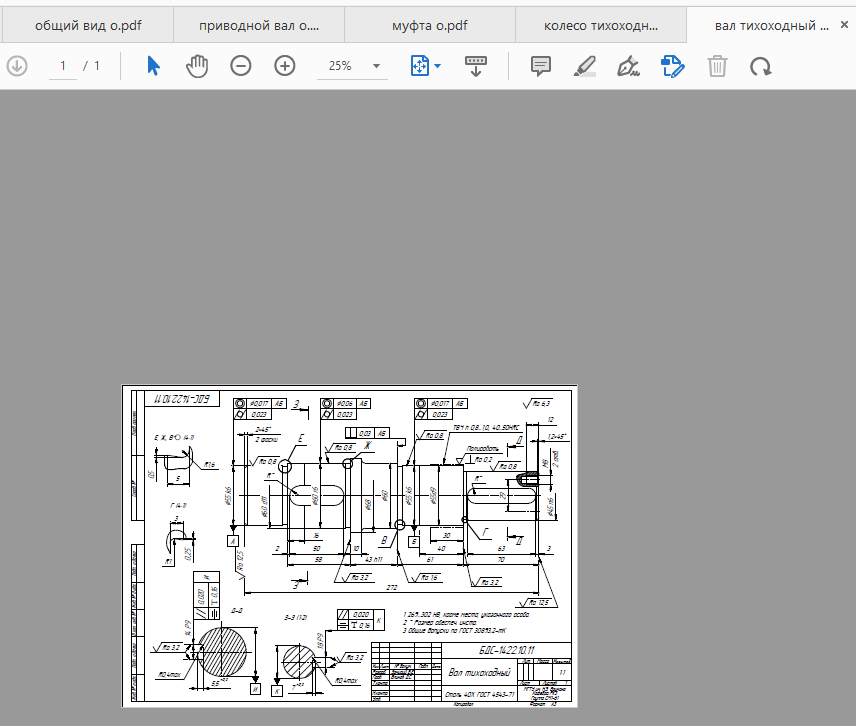Screen dimensions: 856x726
Task: Click the next page arrow icon
Action: pos(17,66)
